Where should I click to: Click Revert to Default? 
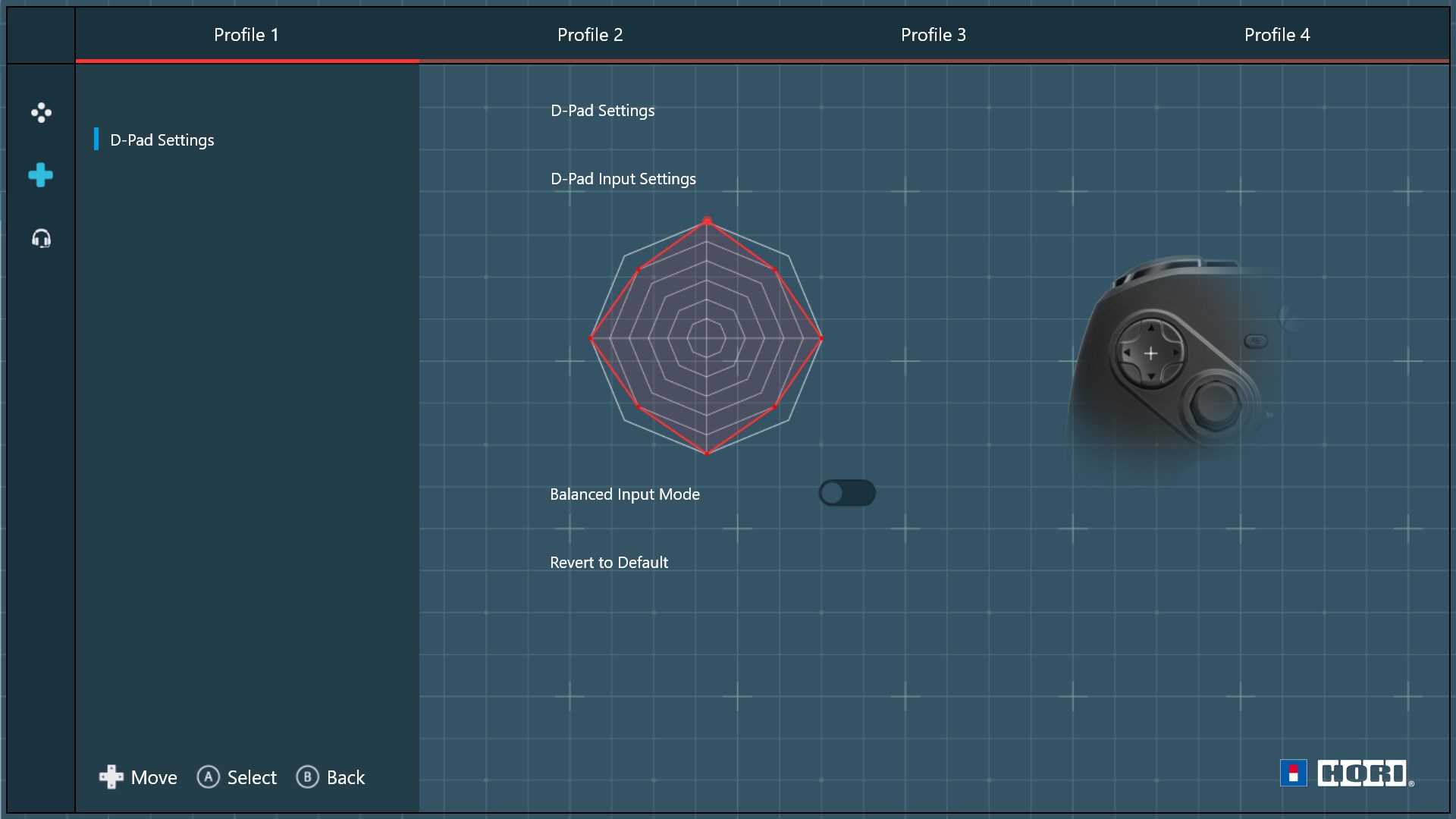coord(609,563)
